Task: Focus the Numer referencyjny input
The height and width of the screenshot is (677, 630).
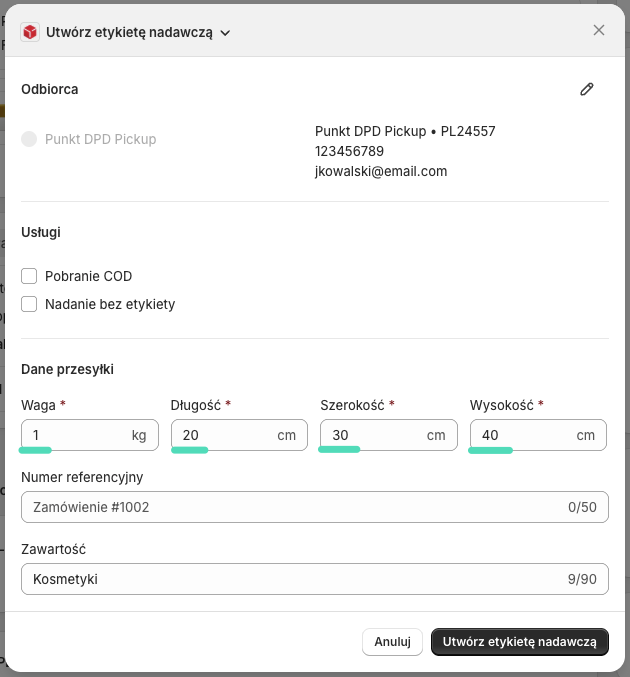Action: coord(315,507)
